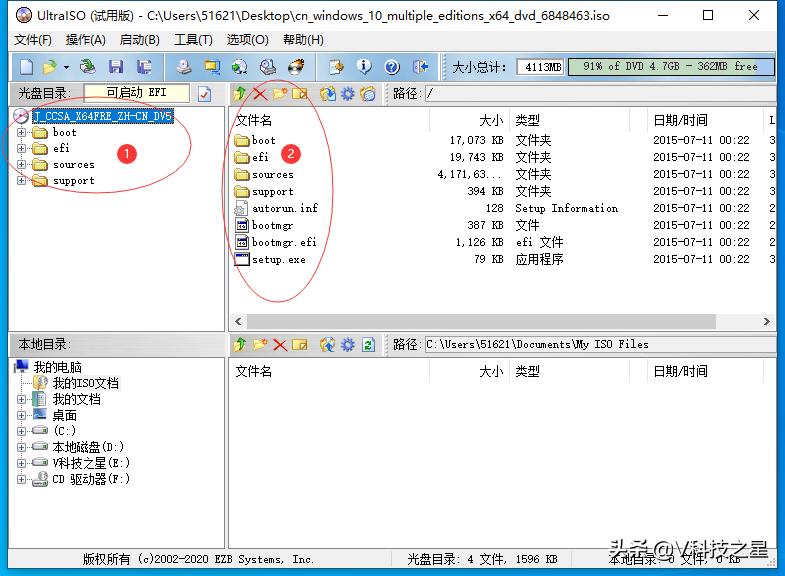The height and width of the screenshot is (576, 785).
Task: Click the New file toolbar icon
Action: coord(26,67)
